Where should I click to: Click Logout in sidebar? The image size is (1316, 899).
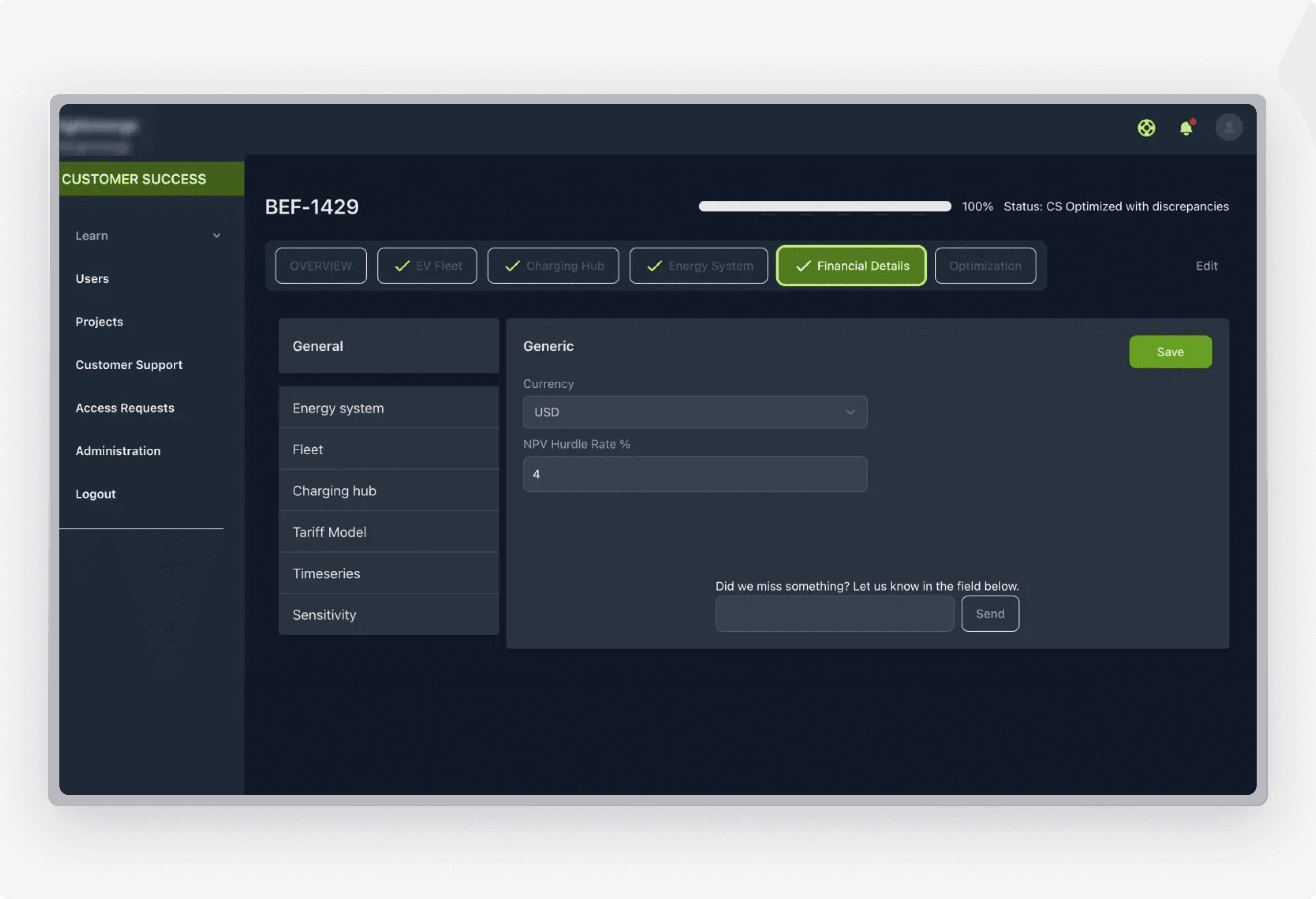point(96,494)
